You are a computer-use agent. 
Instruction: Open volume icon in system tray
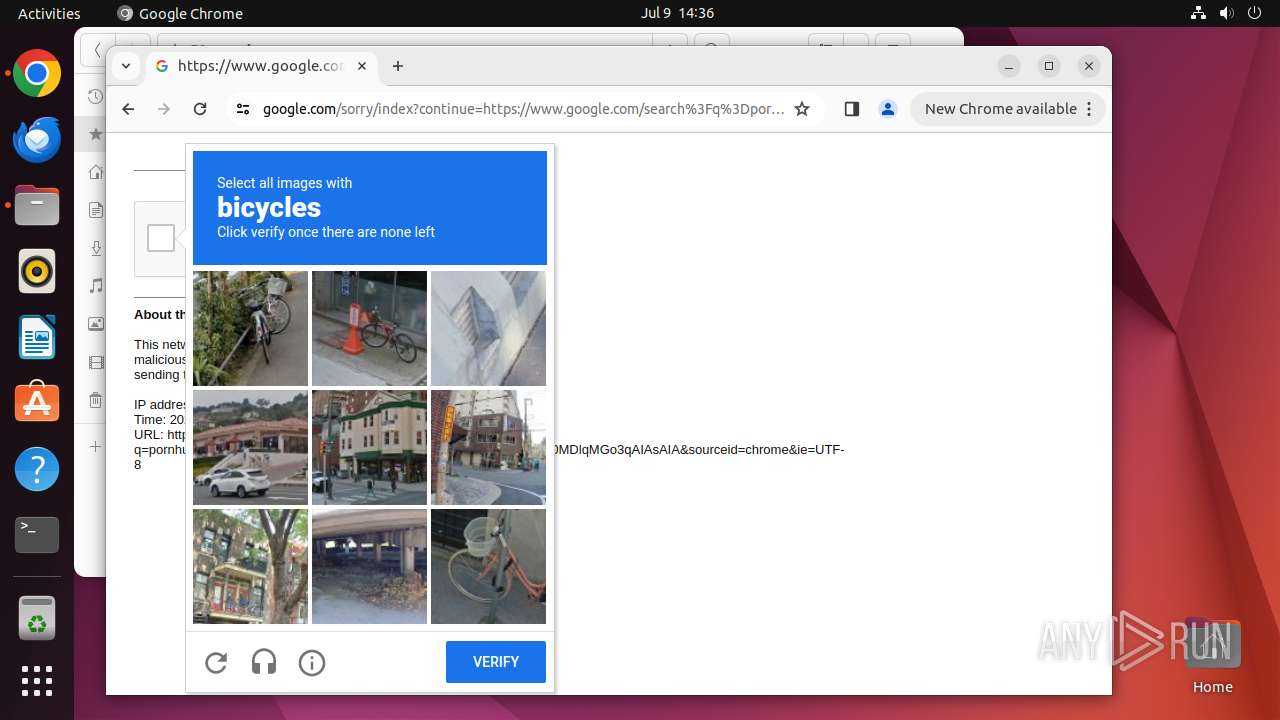[1227, 13]
